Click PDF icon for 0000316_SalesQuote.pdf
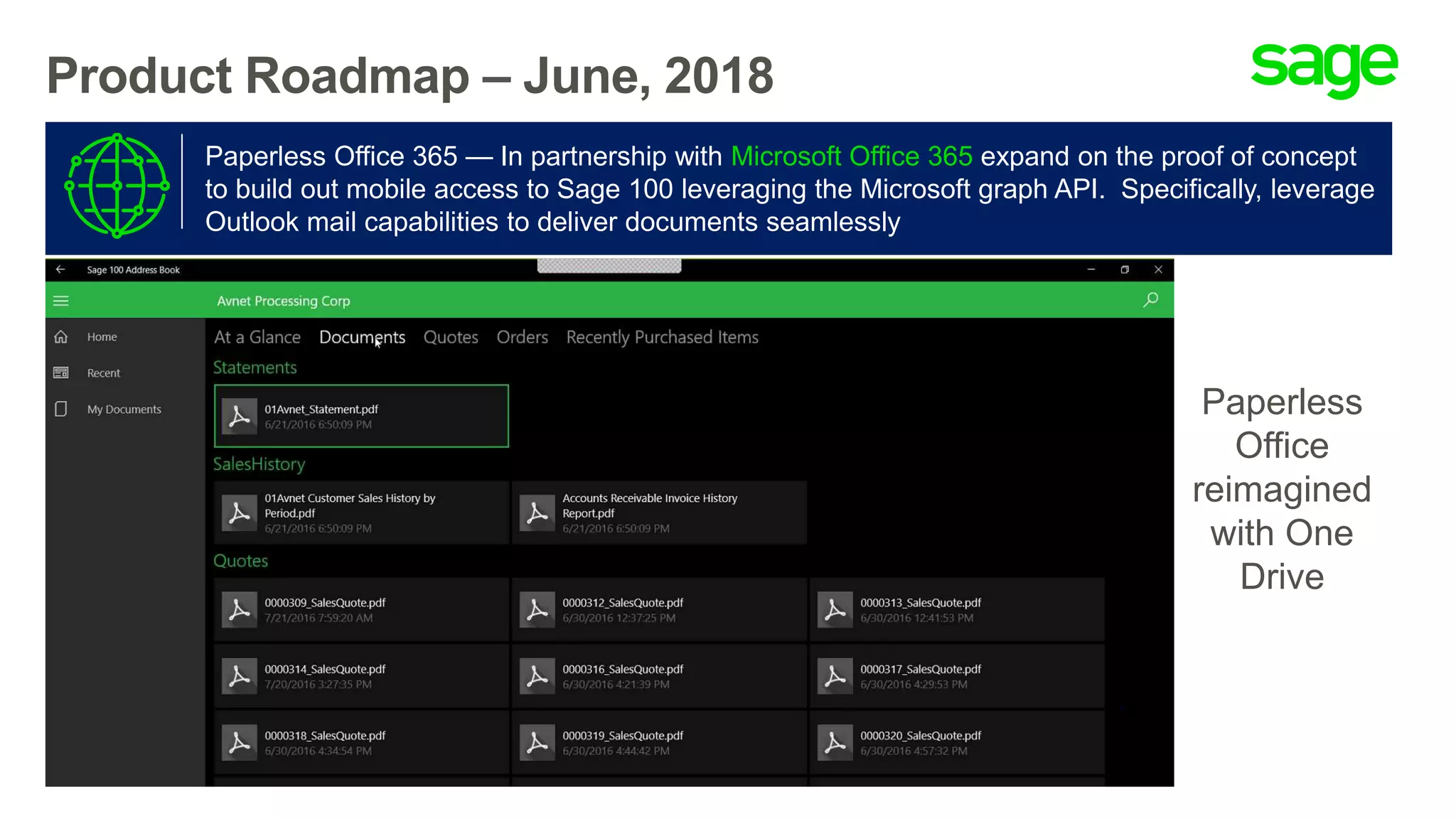 [537, 676]
